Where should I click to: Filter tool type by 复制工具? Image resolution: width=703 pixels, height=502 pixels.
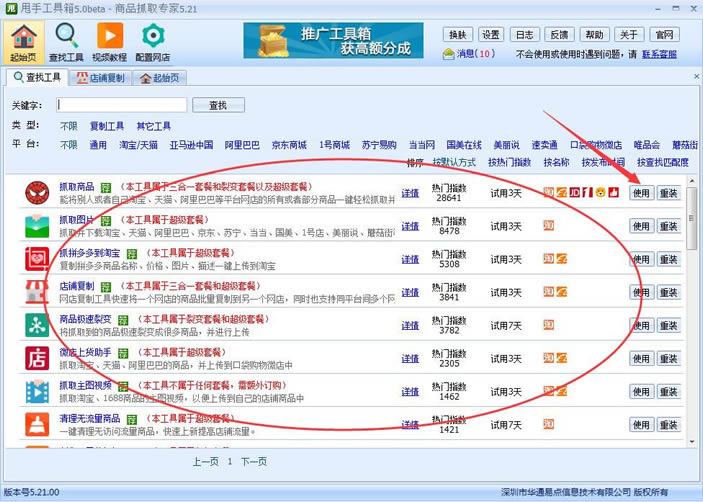click(107, 127)
